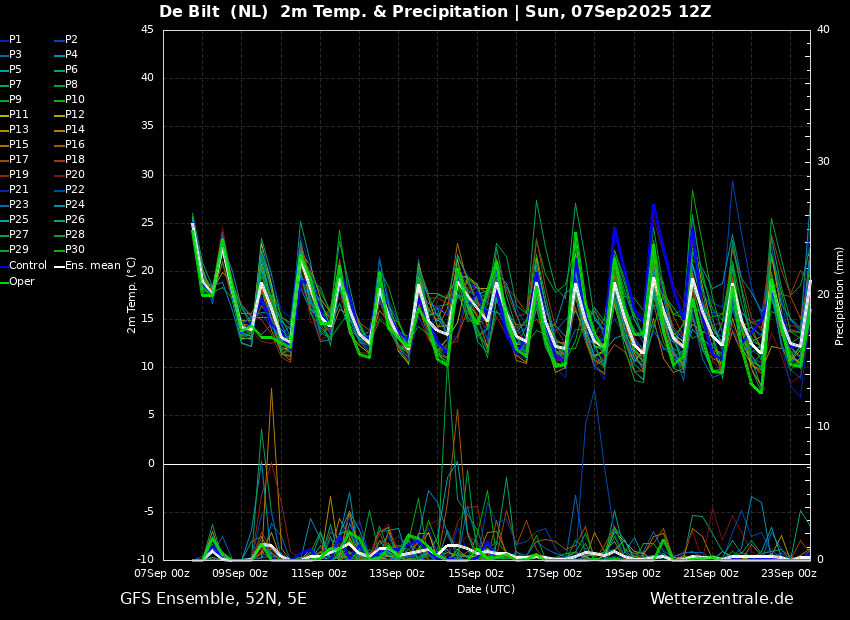Click the 23Sep 00z date axis label
This screenshot has width=850, height=620.
click(789, 573)
